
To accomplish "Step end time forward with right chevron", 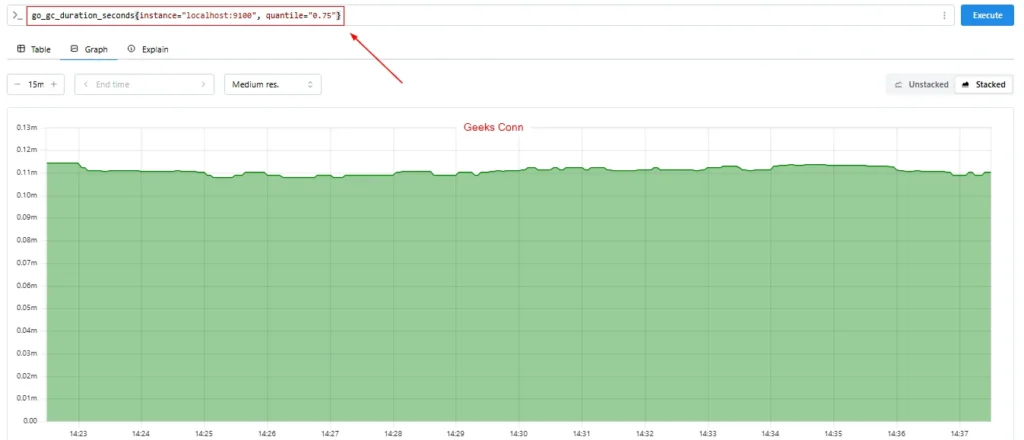I will coord(204,85).
